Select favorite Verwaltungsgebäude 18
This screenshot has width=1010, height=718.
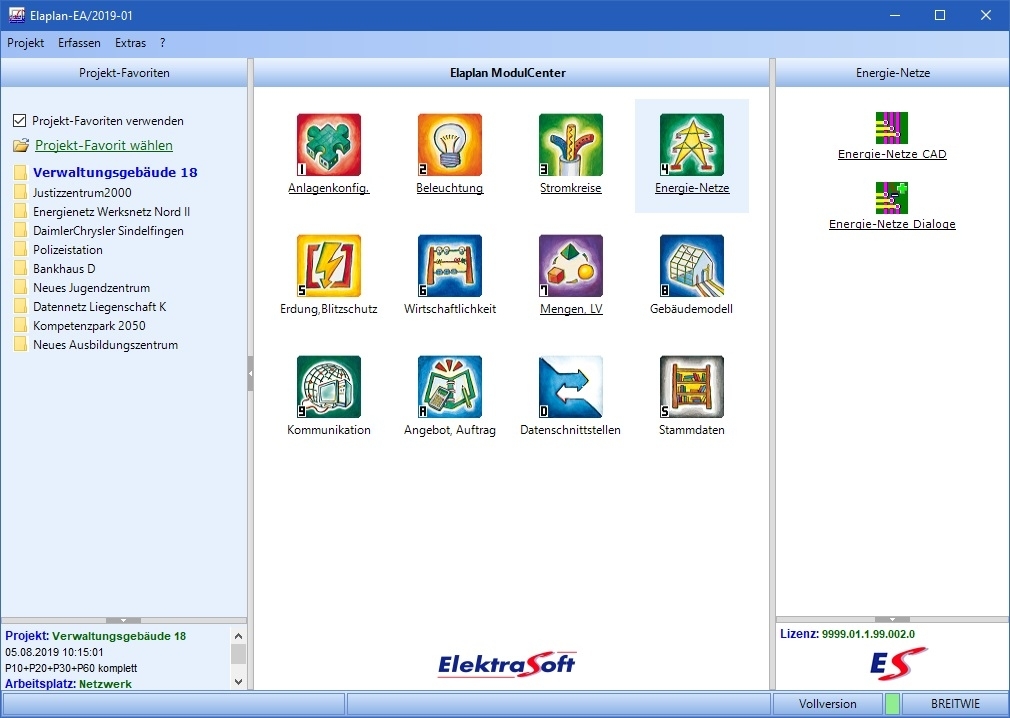(115, 173)
